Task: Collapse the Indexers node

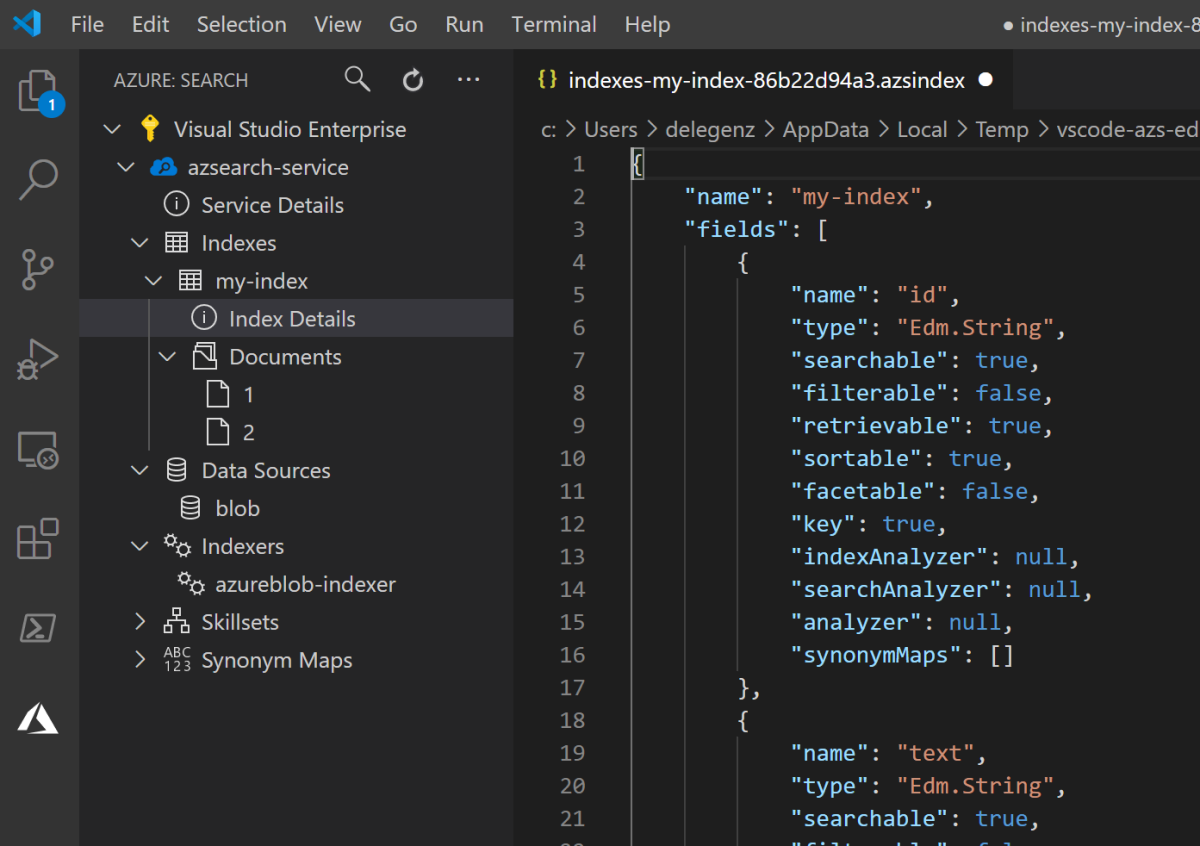Action: (140, 546)
